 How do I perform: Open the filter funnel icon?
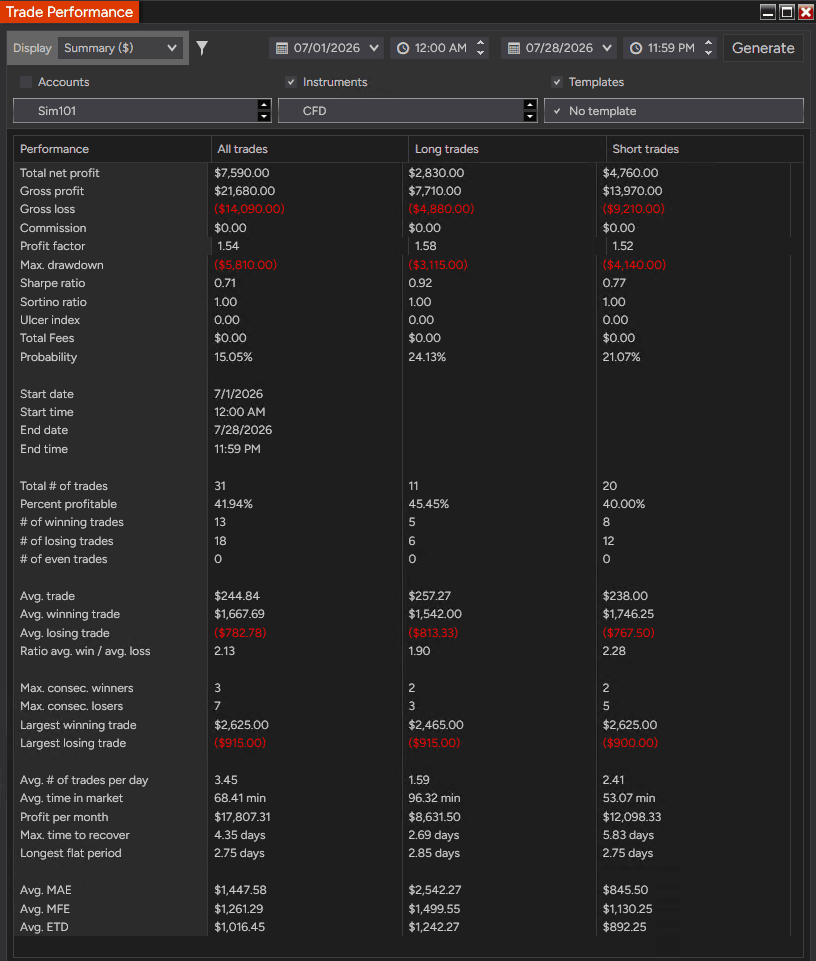202,48
